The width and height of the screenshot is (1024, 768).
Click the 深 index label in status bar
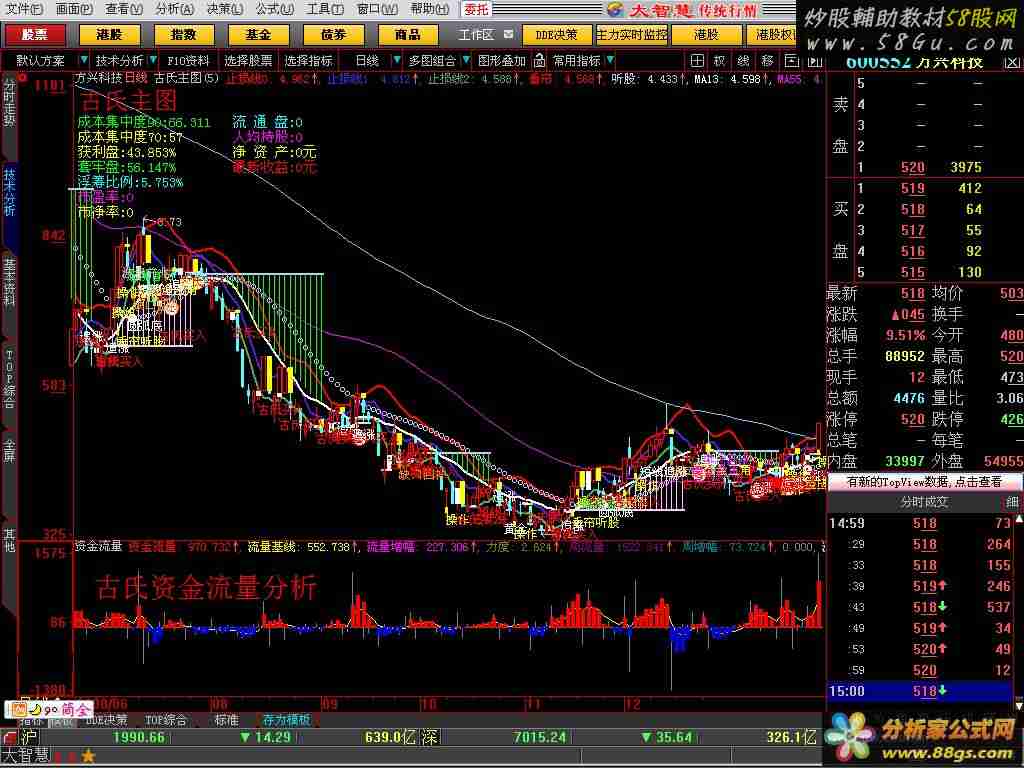tap(429, 737)
